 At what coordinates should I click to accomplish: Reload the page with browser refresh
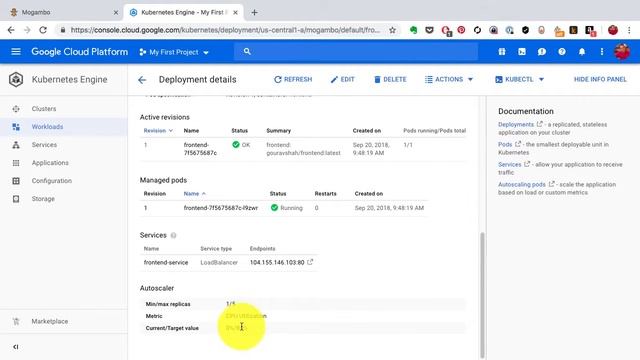click(43, 30)
